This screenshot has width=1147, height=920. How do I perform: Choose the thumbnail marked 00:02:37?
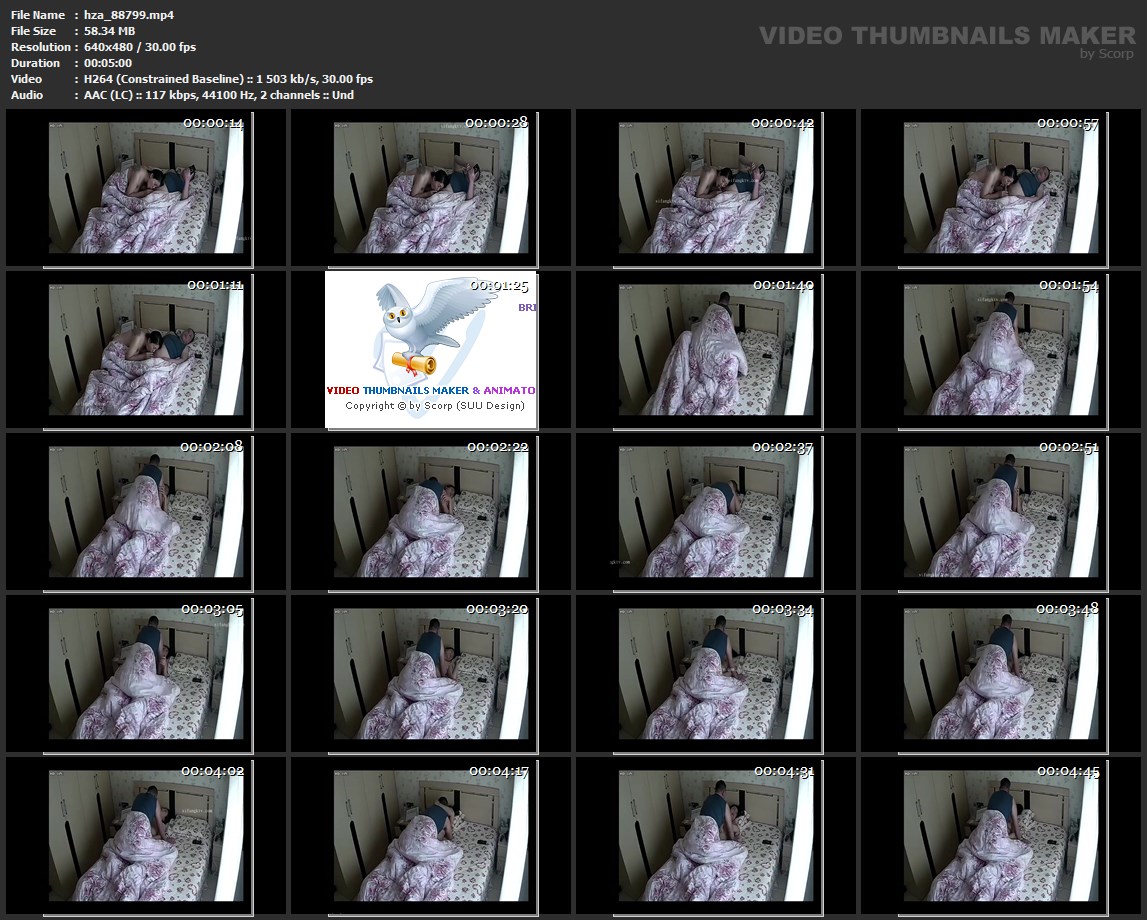716,512
